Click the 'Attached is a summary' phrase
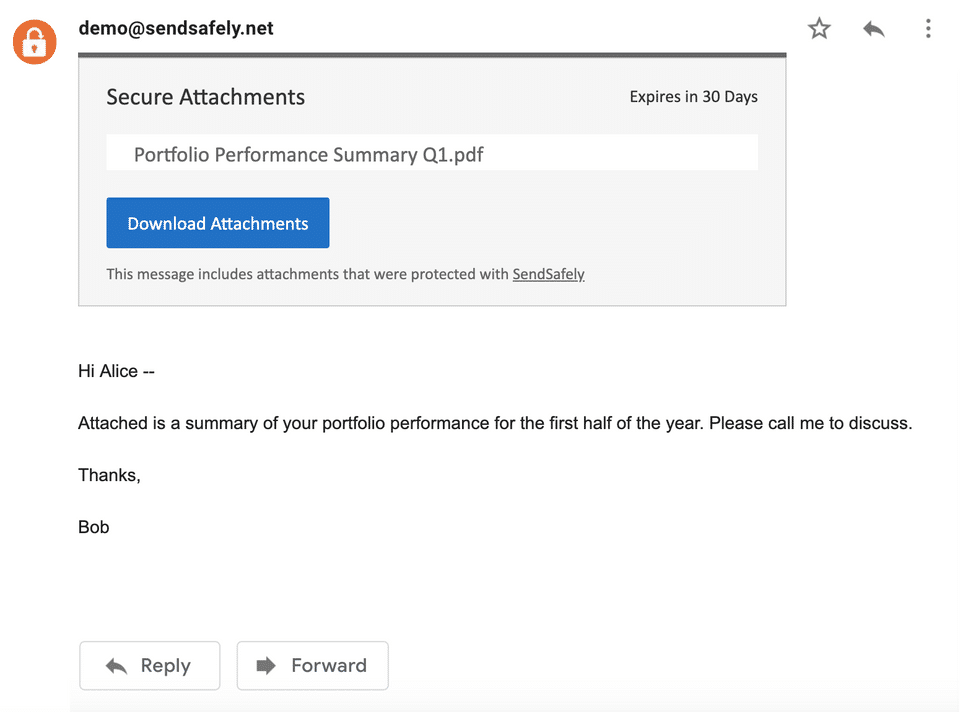The height and width of the screenshot is (712, 960). [166, 423]
